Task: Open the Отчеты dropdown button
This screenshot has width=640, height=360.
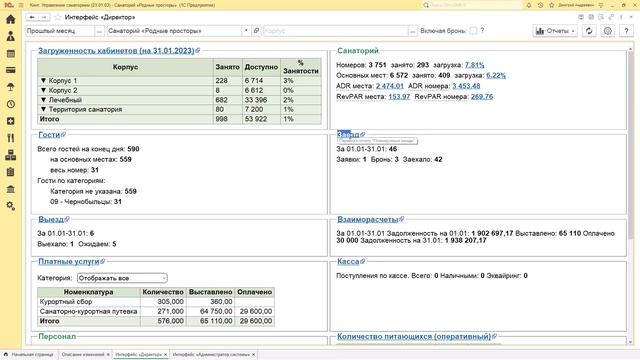Action: [555, 31]
